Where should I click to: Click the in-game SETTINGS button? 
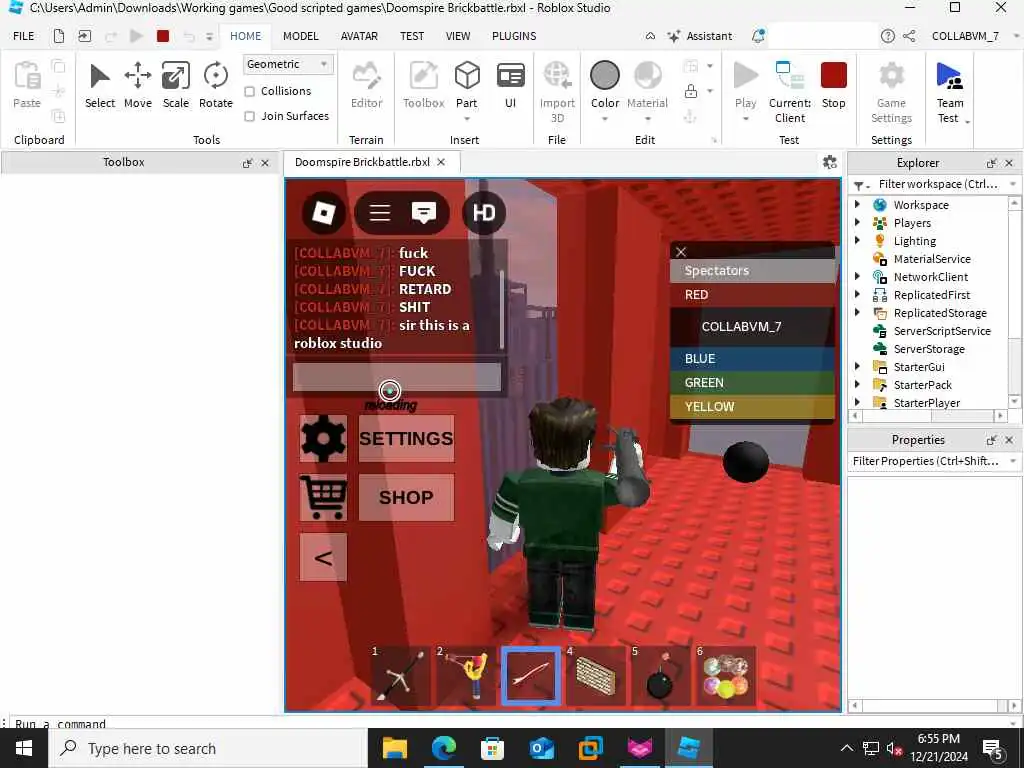click(x=406, y=438)
